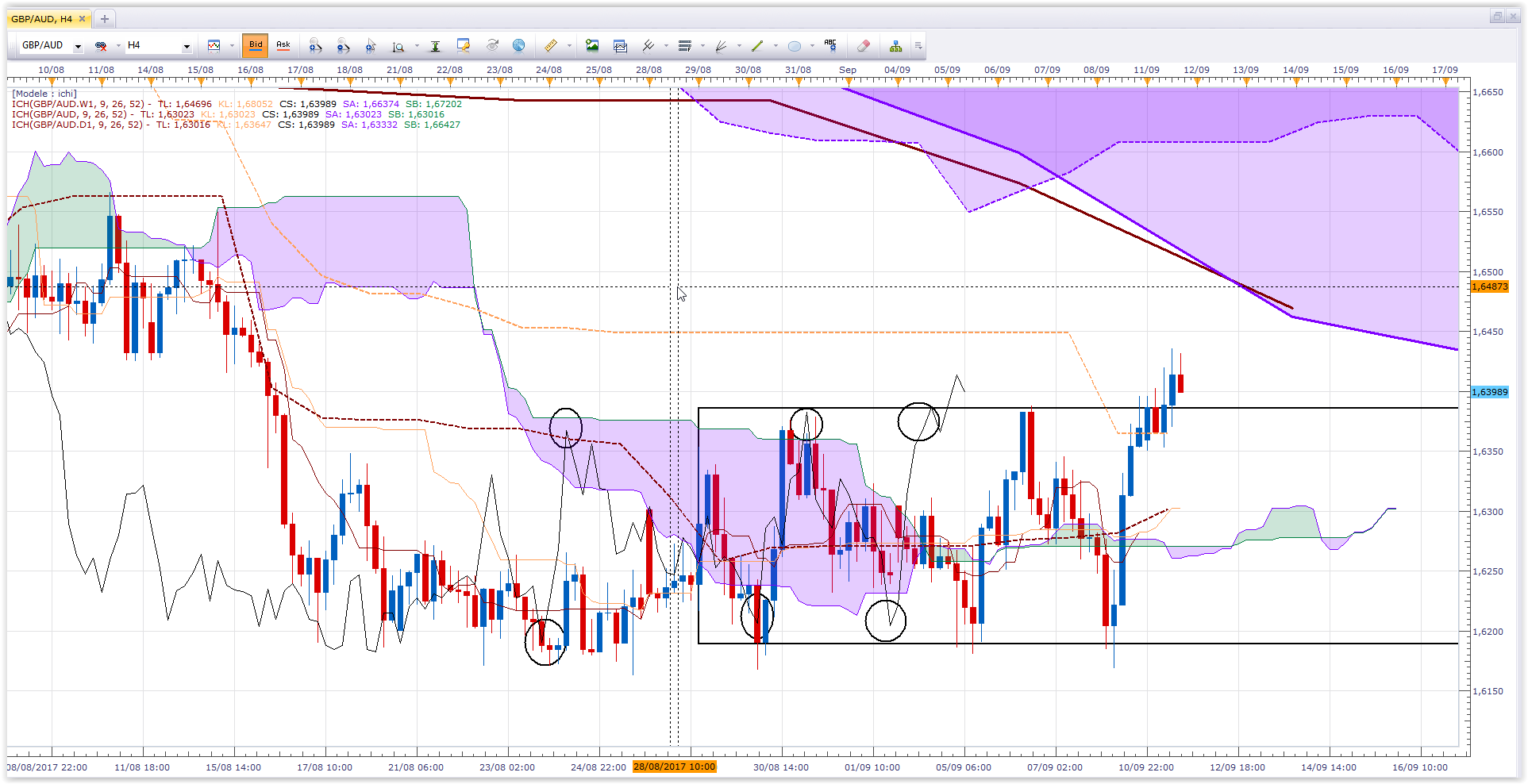Pick the ruler measurement tool

click(550, 46)
